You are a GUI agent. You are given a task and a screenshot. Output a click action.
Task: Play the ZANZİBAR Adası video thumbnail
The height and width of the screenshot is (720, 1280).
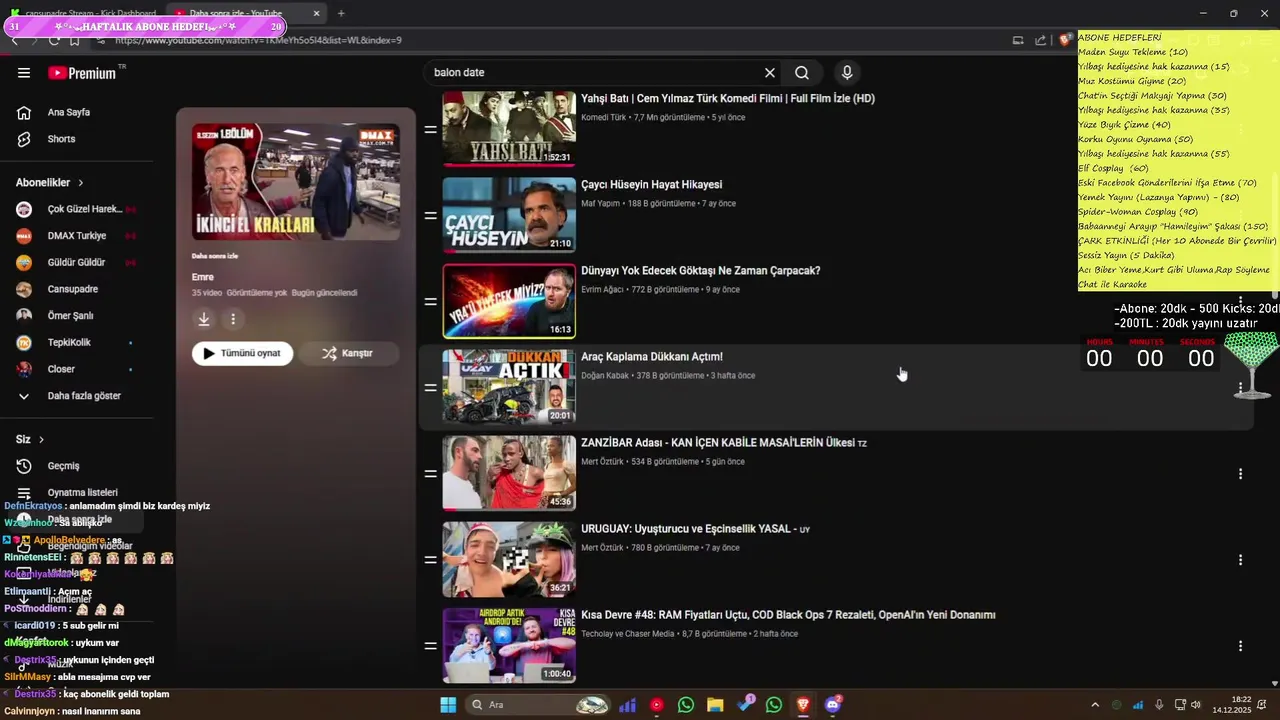point(509,474)
